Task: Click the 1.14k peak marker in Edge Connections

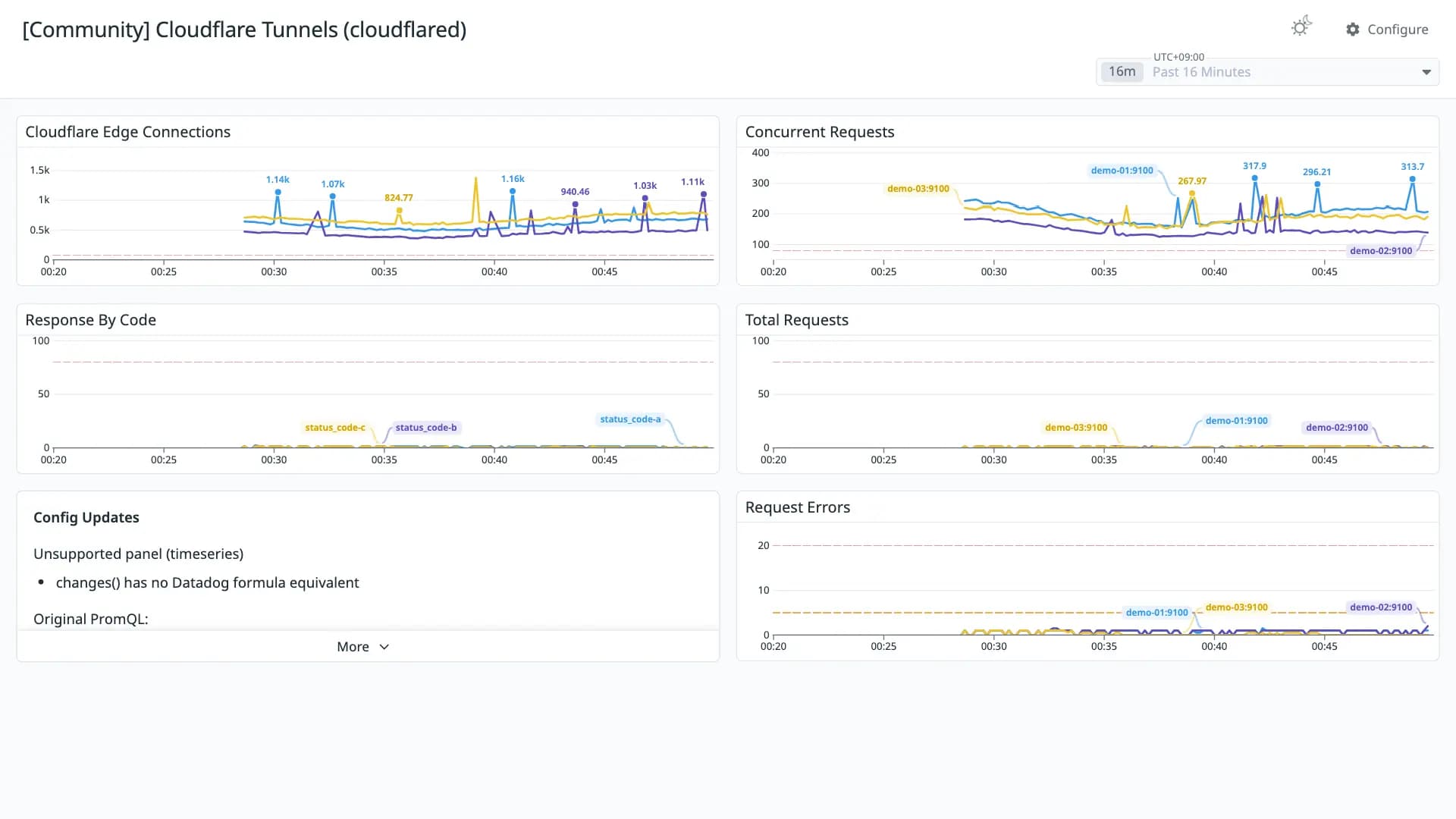Action: [x=278, y=192]
